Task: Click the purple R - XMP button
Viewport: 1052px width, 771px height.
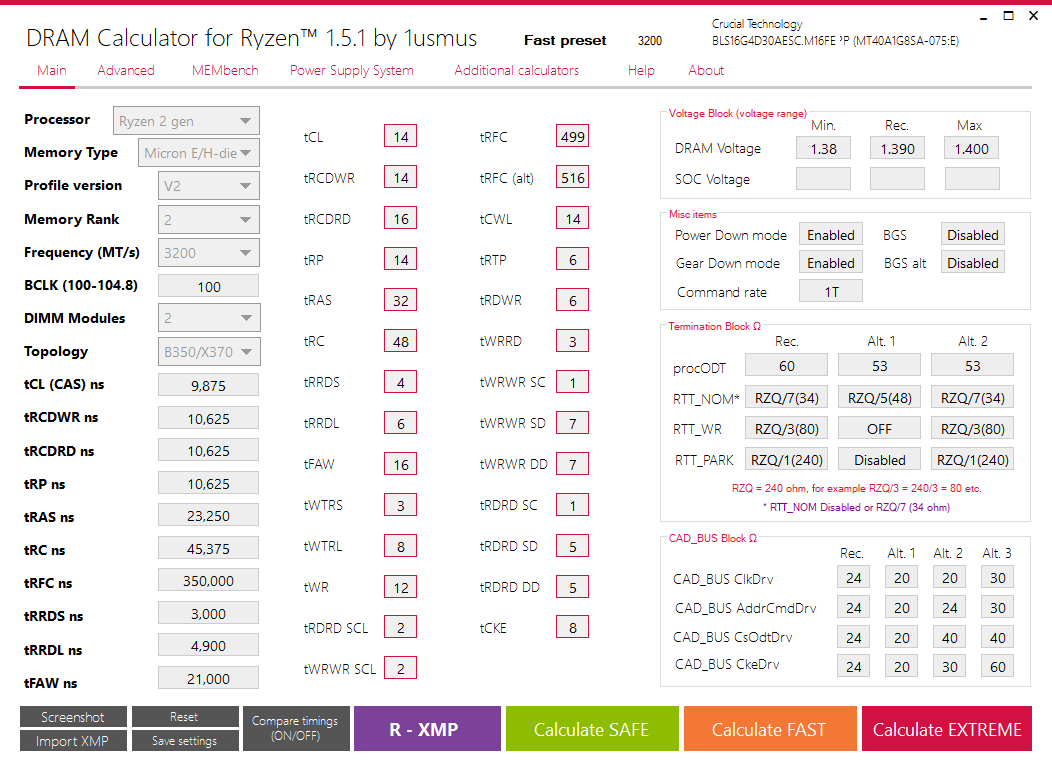Action: coord(427,729)
